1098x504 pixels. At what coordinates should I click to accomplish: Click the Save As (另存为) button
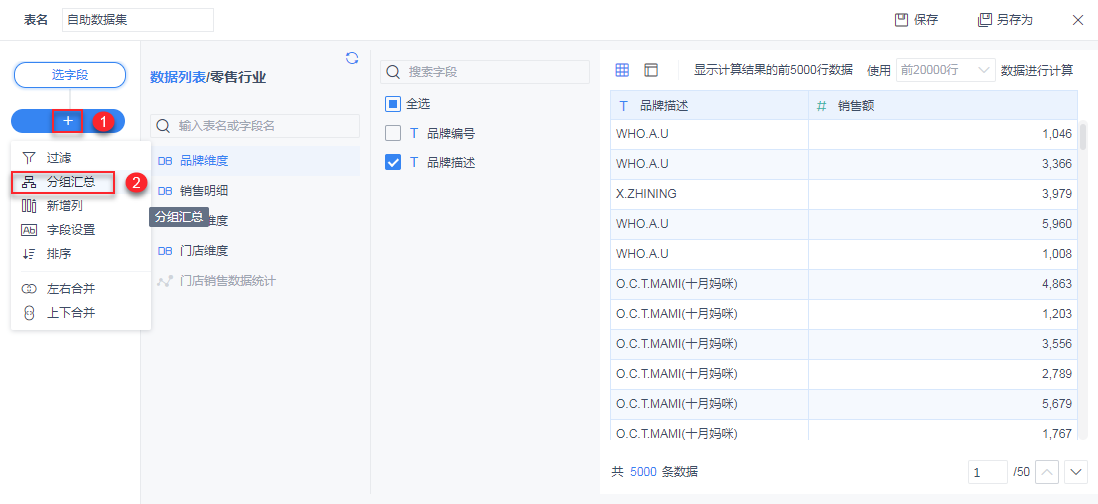(1005, 20)
